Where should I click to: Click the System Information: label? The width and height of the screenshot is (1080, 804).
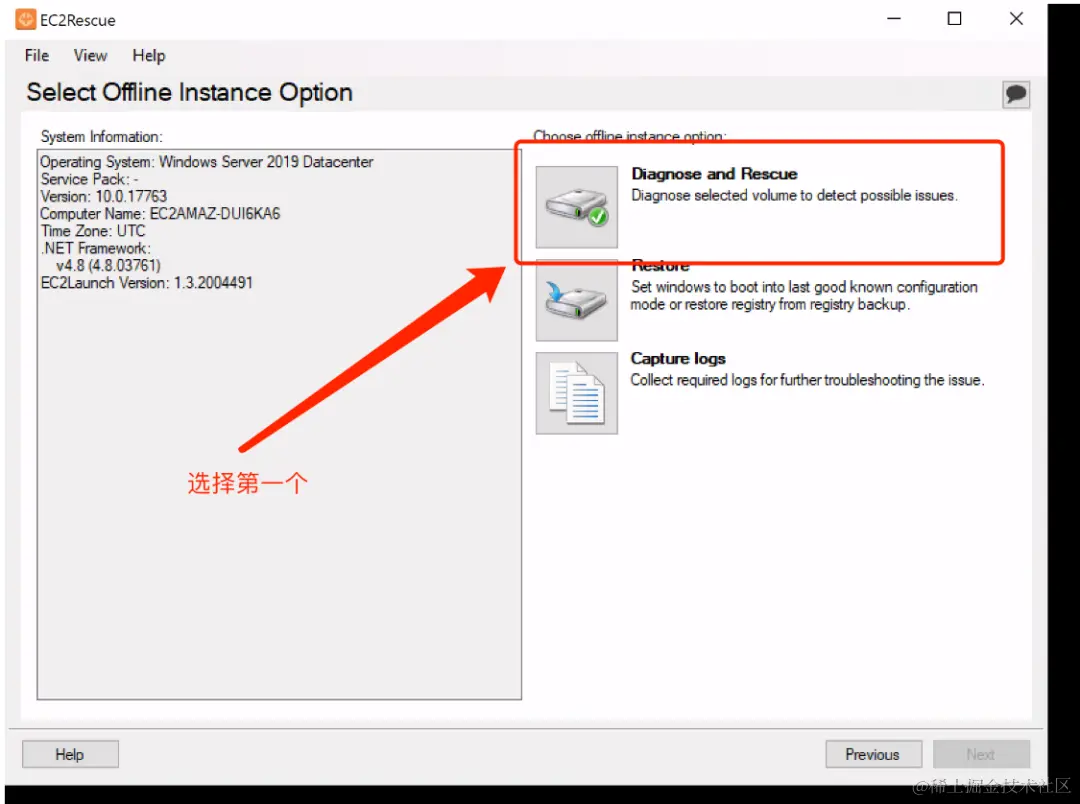pyautogui.click(x=102, y=136)
